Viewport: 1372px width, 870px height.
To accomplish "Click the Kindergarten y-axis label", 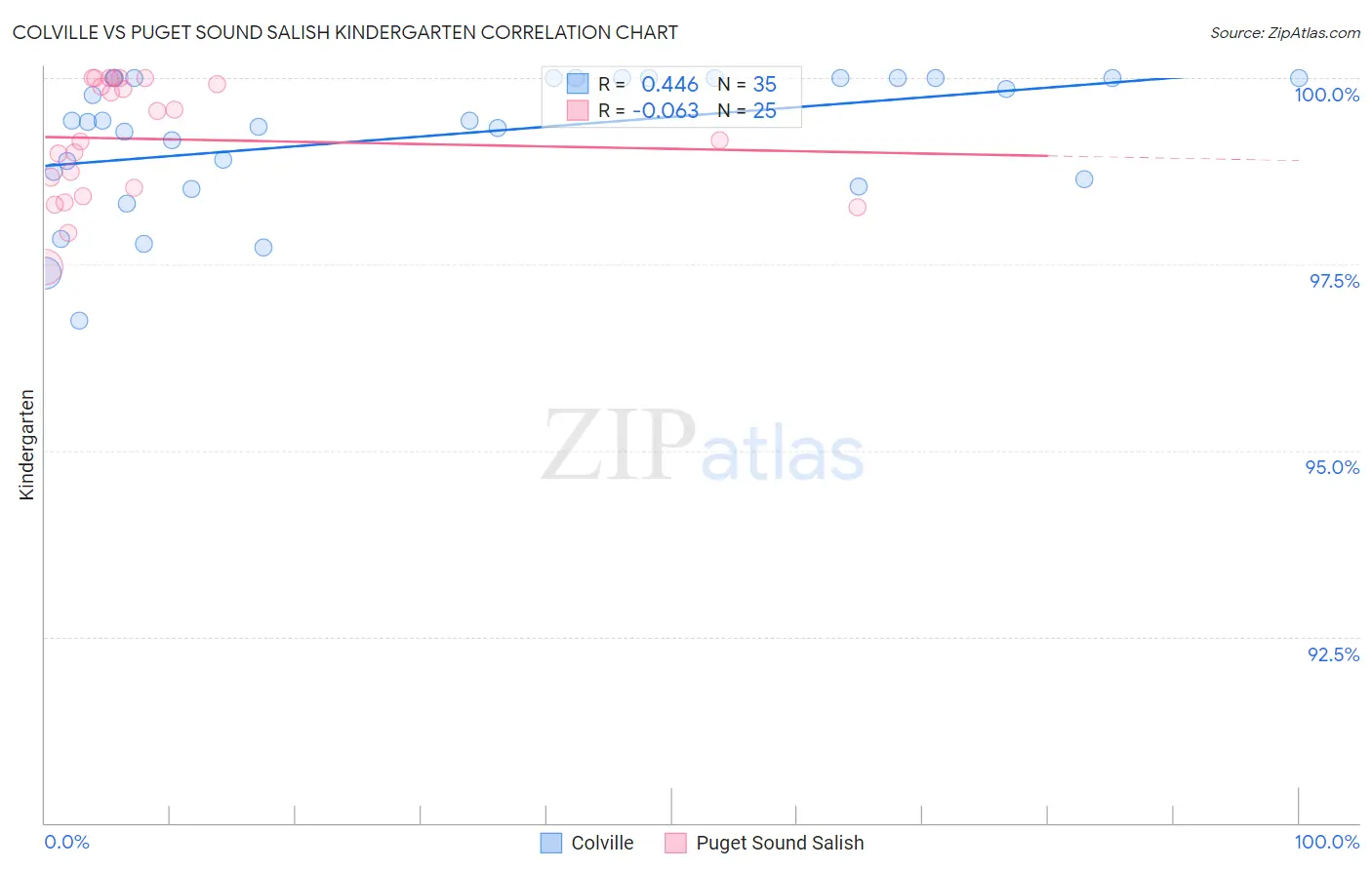I will (26, 445).
